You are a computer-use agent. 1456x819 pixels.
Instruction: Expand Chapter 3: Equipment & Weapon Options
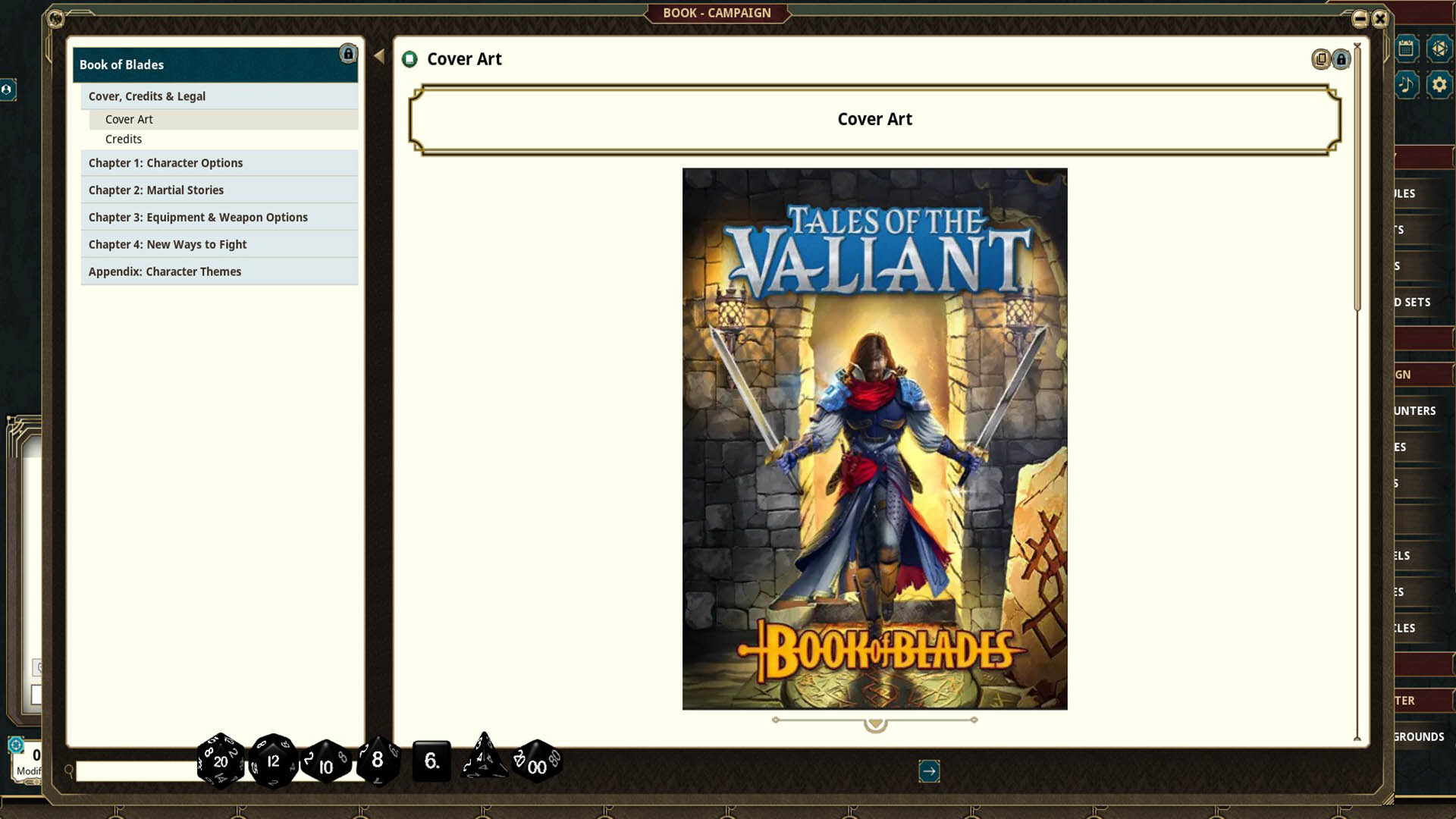coord(197,217)
